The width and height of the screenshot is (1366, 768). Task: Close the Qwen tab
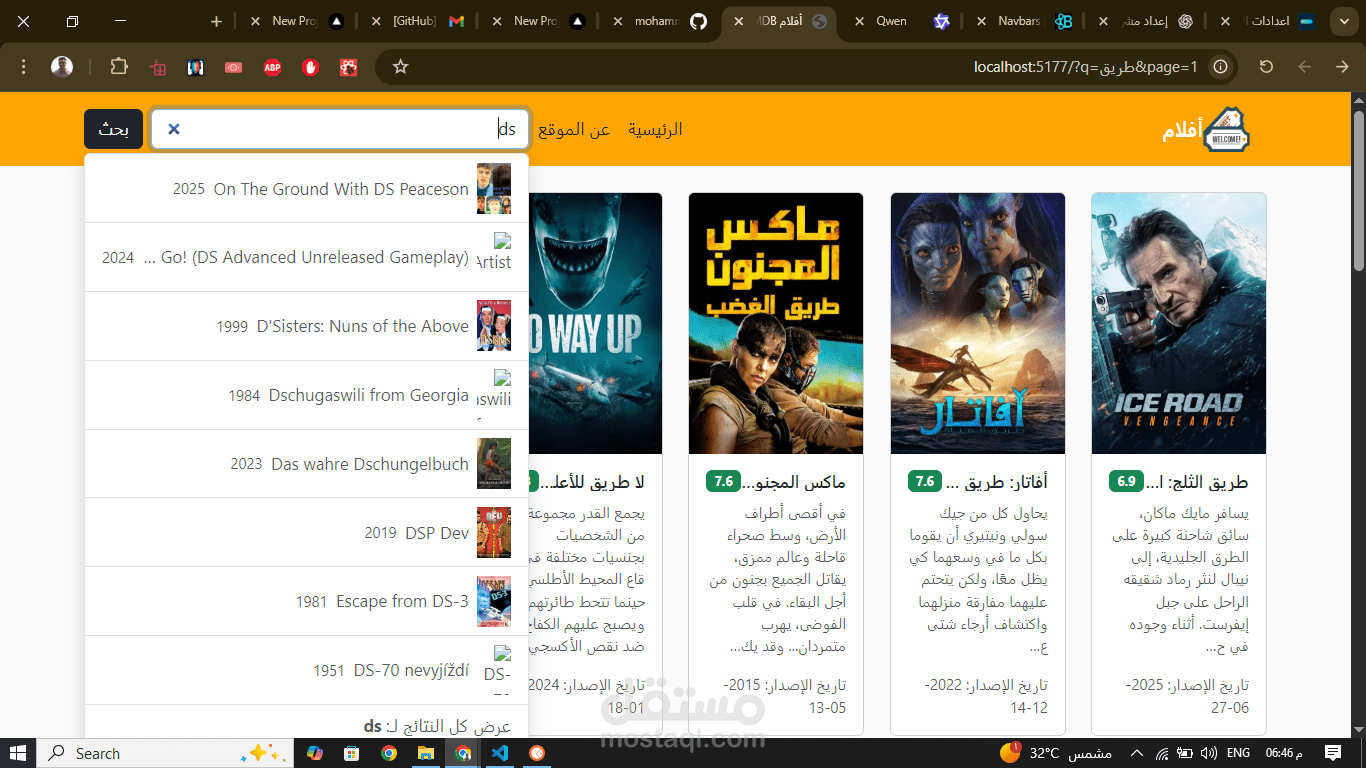pos(859,21)
